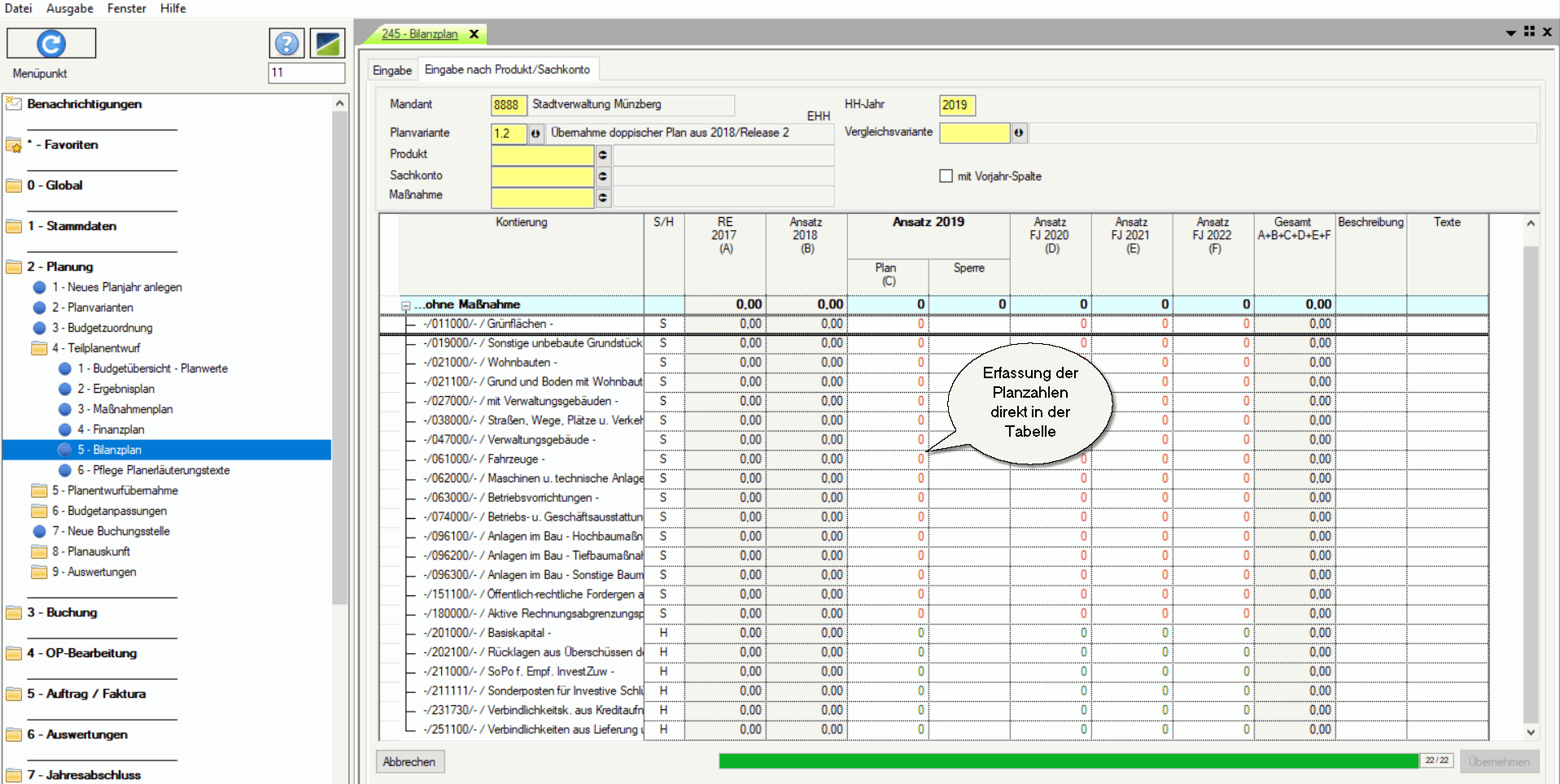
Task: Switch to the Eingabe tab
Action: 392,71
